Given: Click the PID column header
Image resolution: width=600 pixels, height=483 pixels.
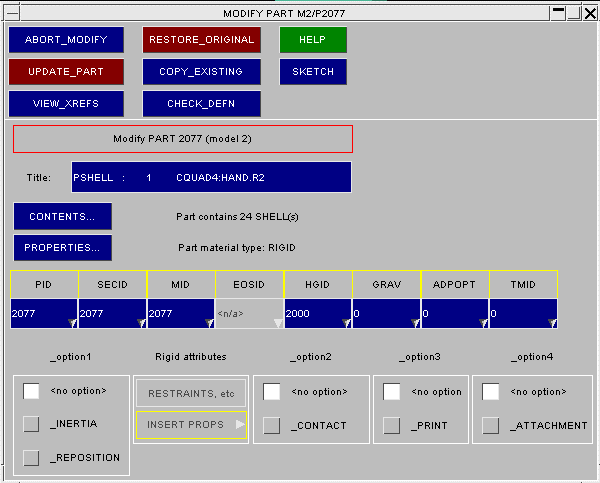Looking at the screenshot, I should [x=44, y=284].
